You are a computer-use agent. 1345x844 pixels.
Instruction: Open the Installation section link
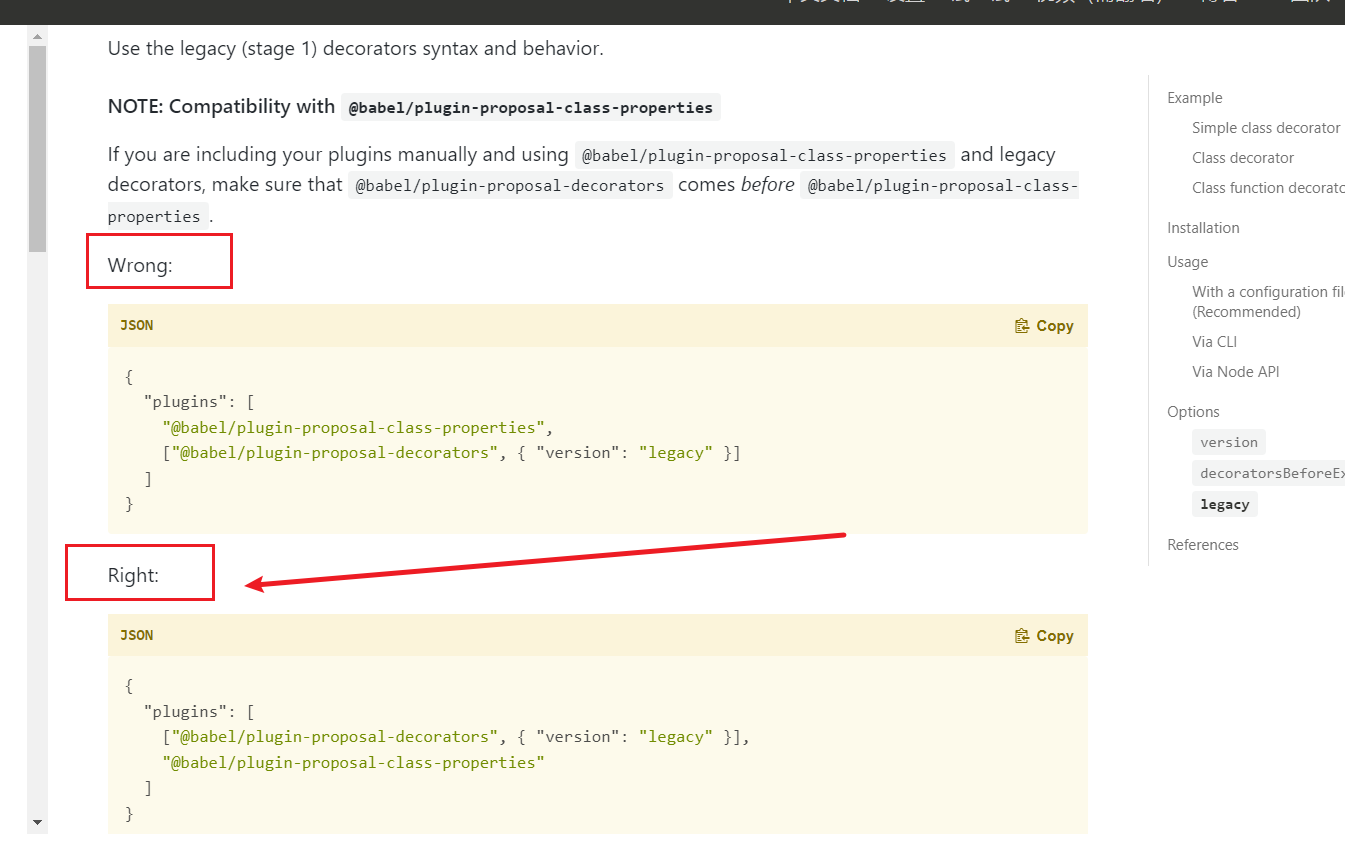point(1203,228)
